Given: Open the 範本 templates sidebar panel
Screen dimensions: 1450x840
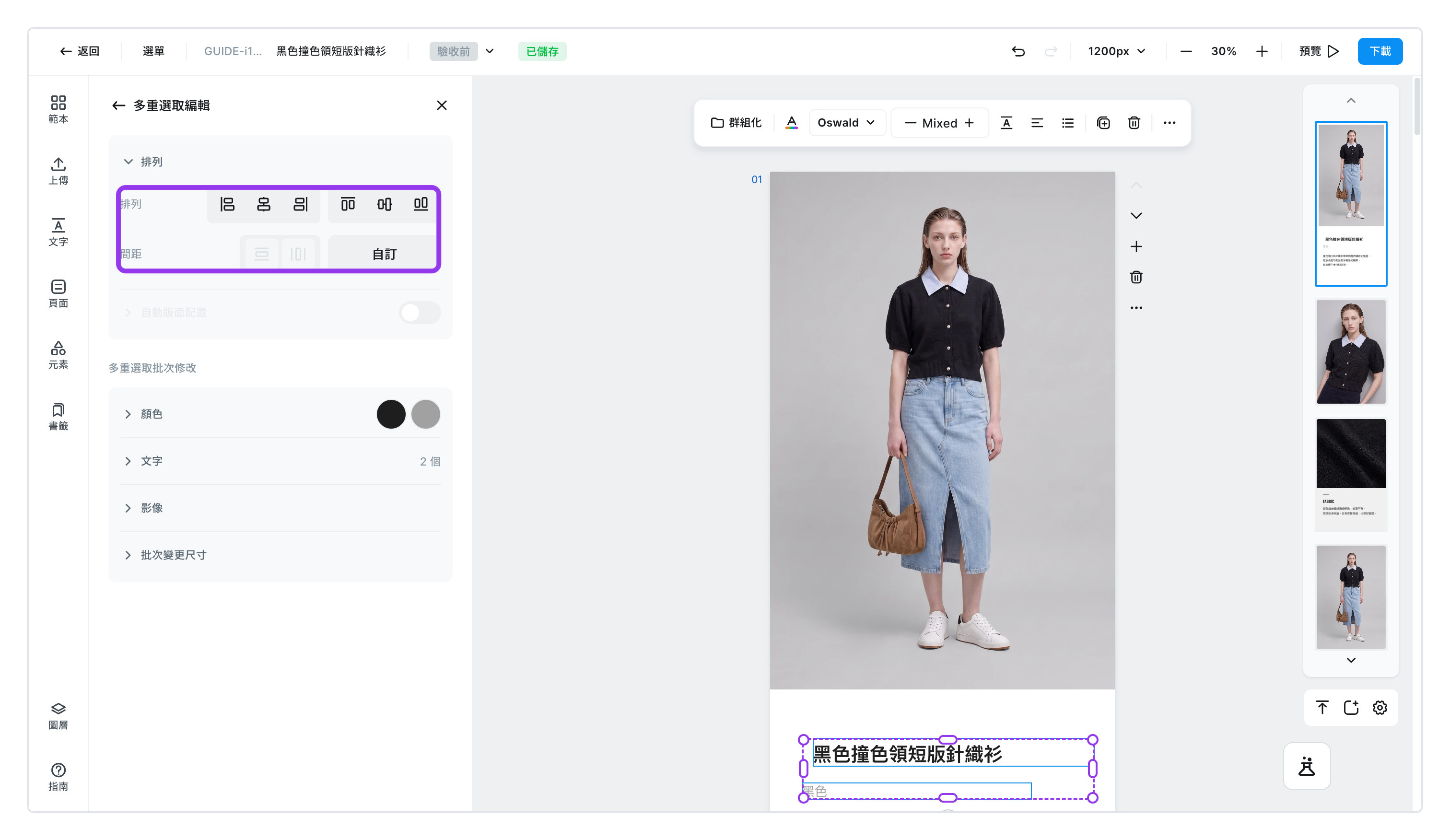Looking at the screenshot, I should 58,109.
